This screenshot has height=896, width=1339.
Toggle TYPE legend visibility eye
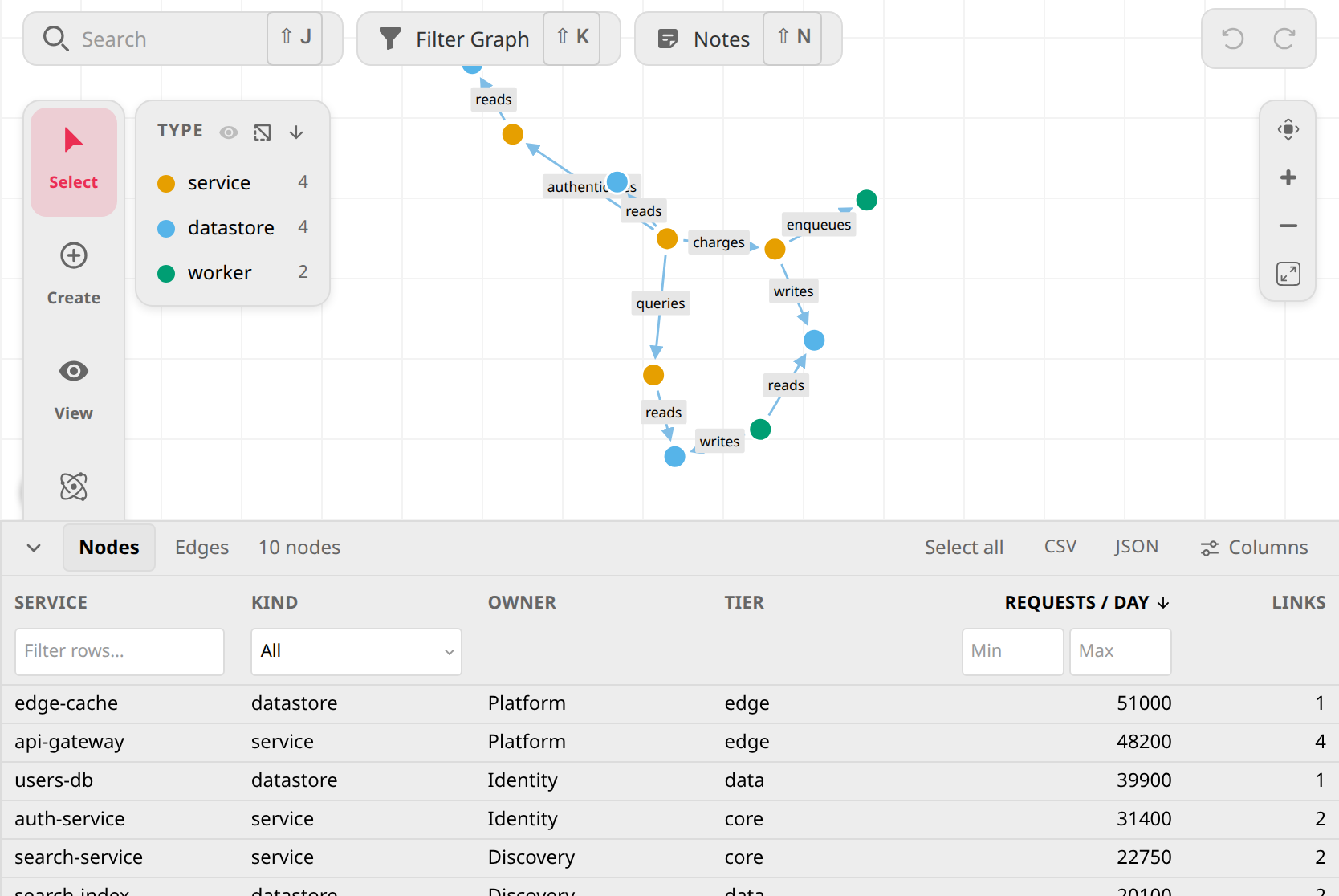pos(229,132)
